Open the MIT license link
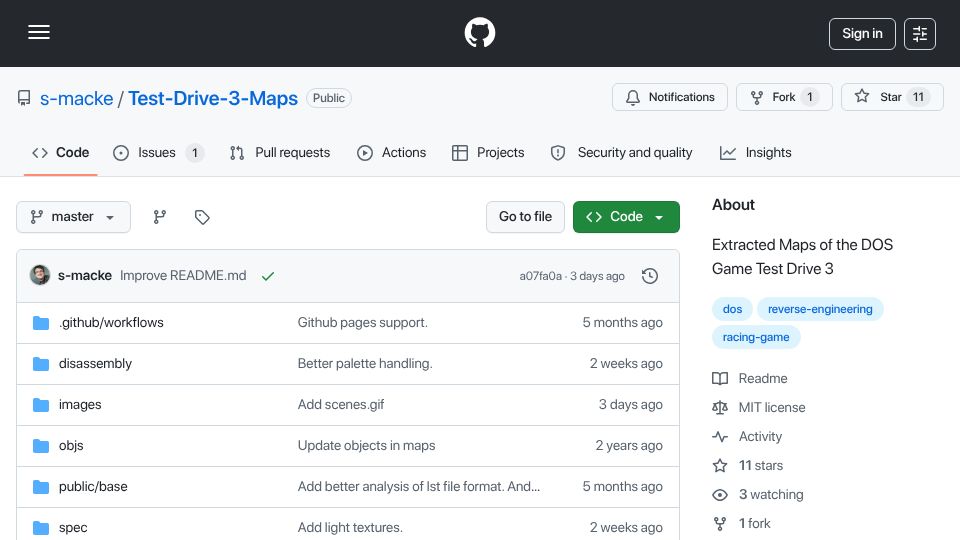 pos(759,408)
